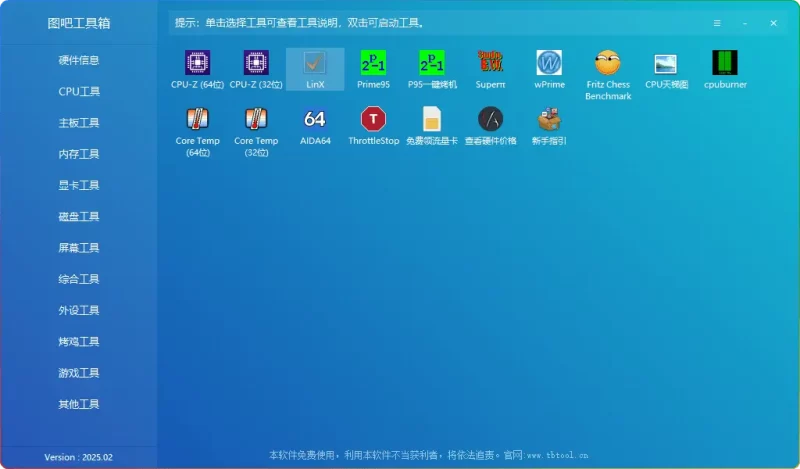Select the Prime95 tool icon
Image resolution: width=800 pixels, height=469 pixels.
click(x=373, y=63)
